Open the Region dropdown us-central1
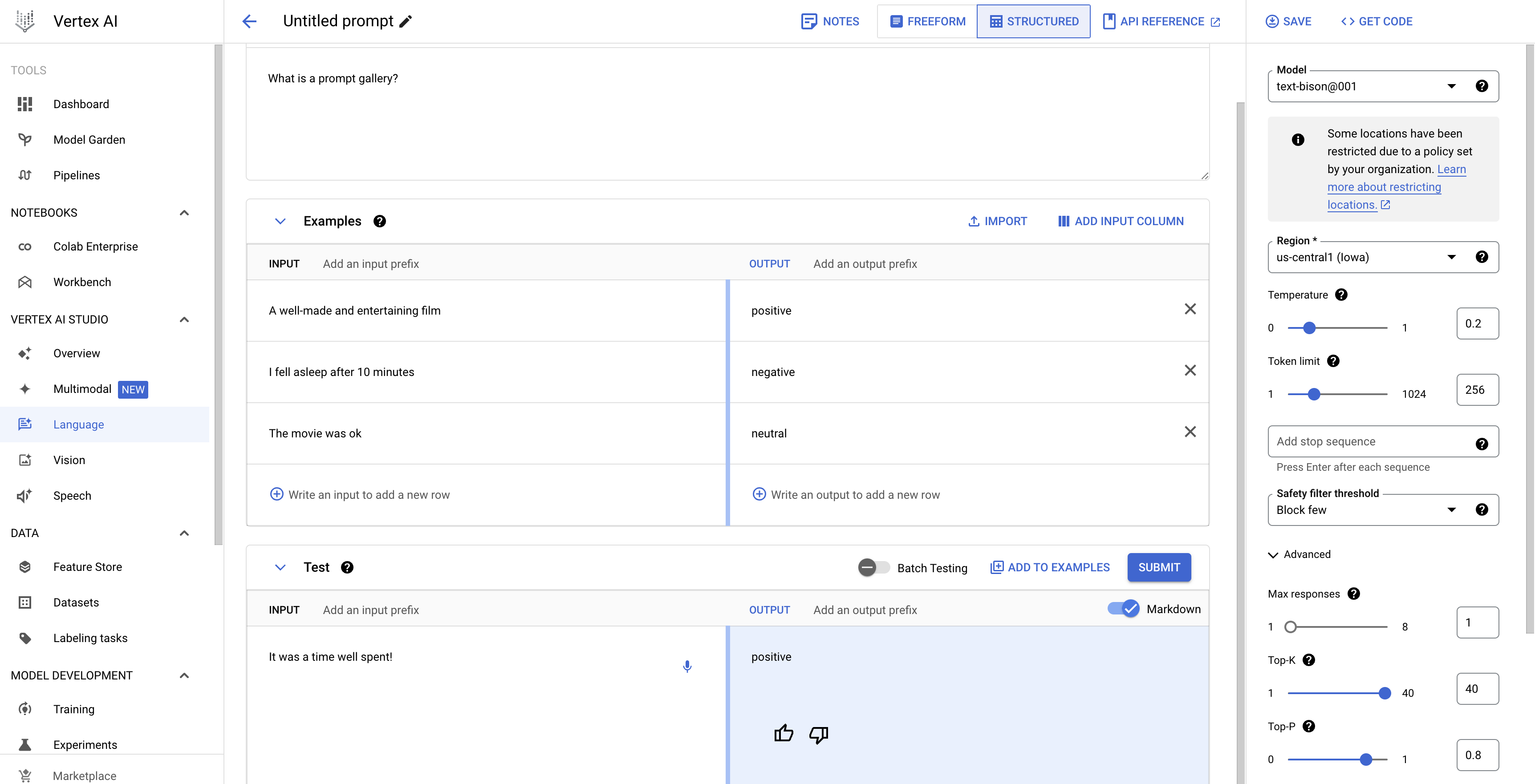This screenshot has height=784, width=1535. point(1364,257)
